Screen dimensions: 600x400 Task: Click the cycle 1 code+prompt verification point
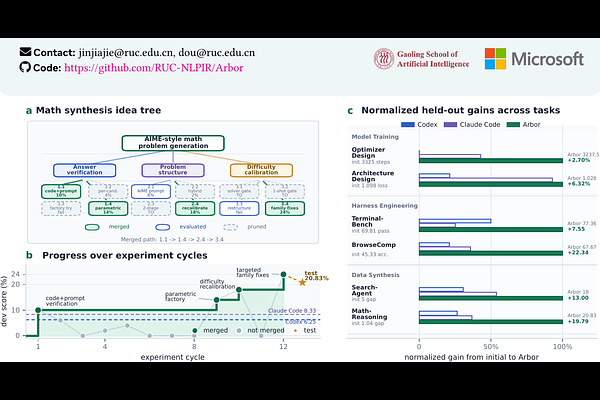point(38,310)
